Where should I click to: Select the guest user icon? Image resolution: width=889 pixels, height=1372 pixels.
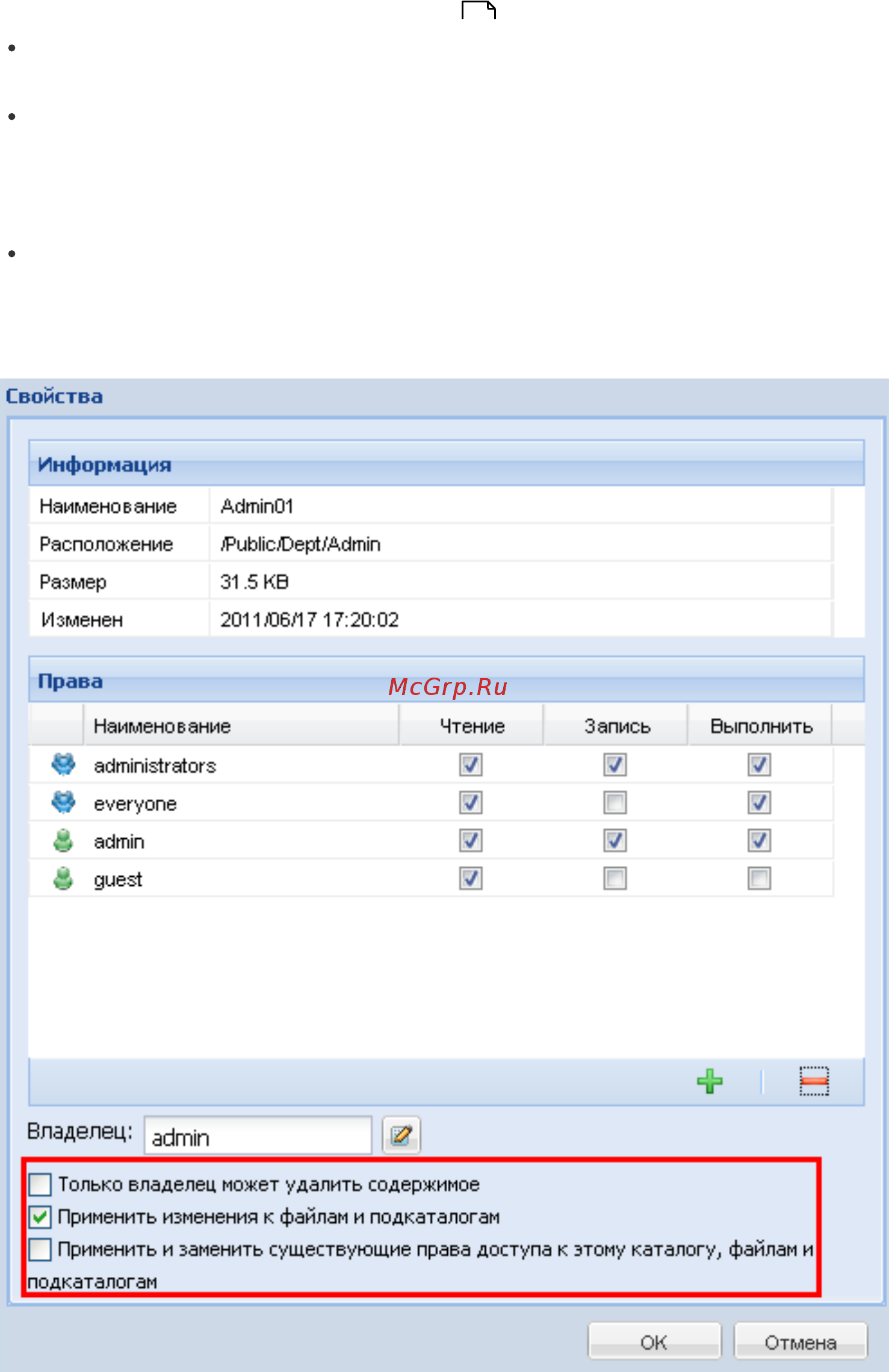point(63,879)
